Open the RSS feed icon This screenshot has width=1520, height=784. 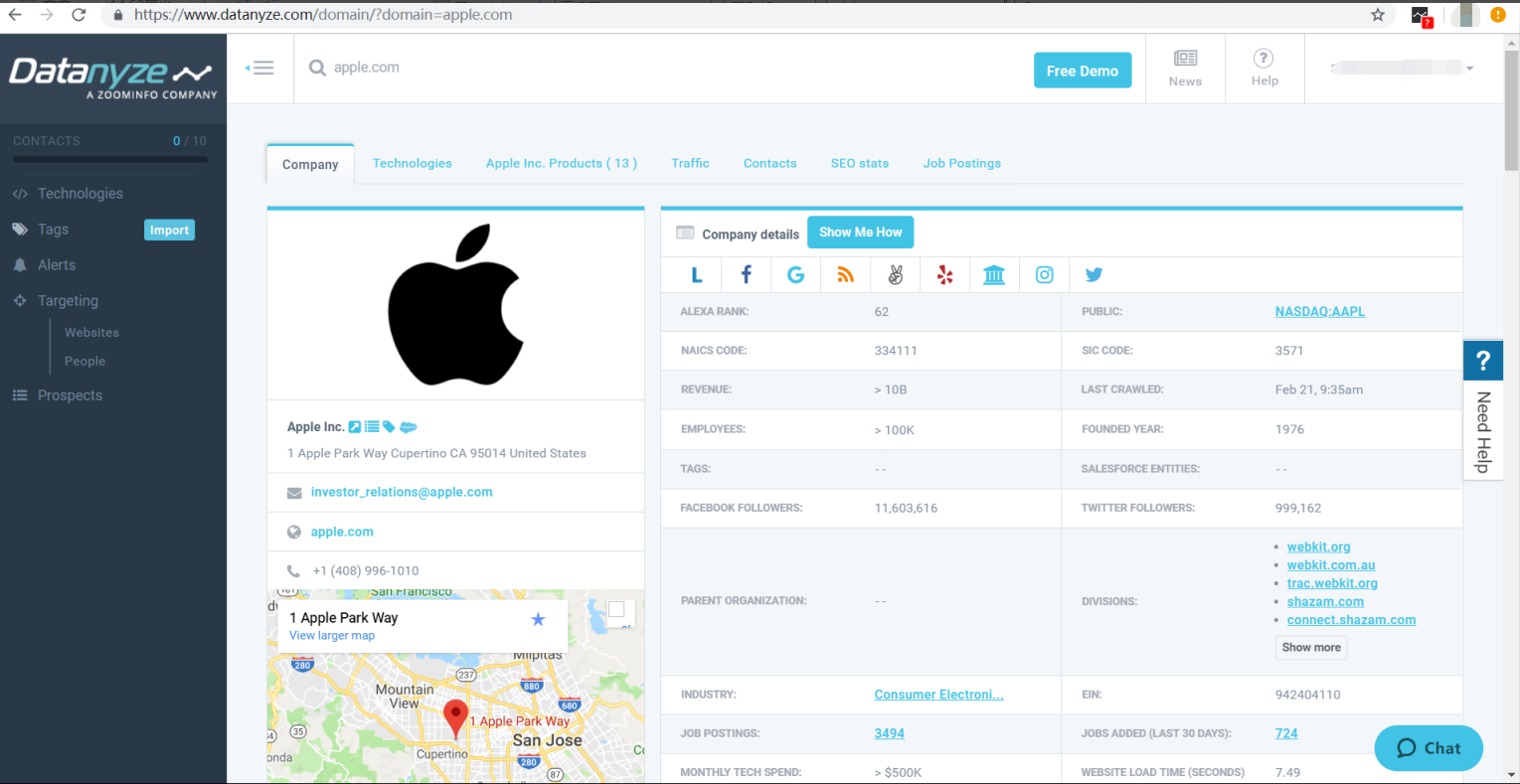coord(845,275)
